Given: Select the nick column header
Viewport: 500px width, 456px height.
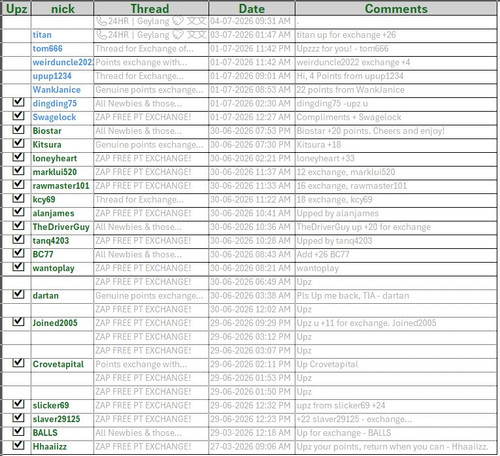Looking at the screenshot, I should tap(63, 9).
